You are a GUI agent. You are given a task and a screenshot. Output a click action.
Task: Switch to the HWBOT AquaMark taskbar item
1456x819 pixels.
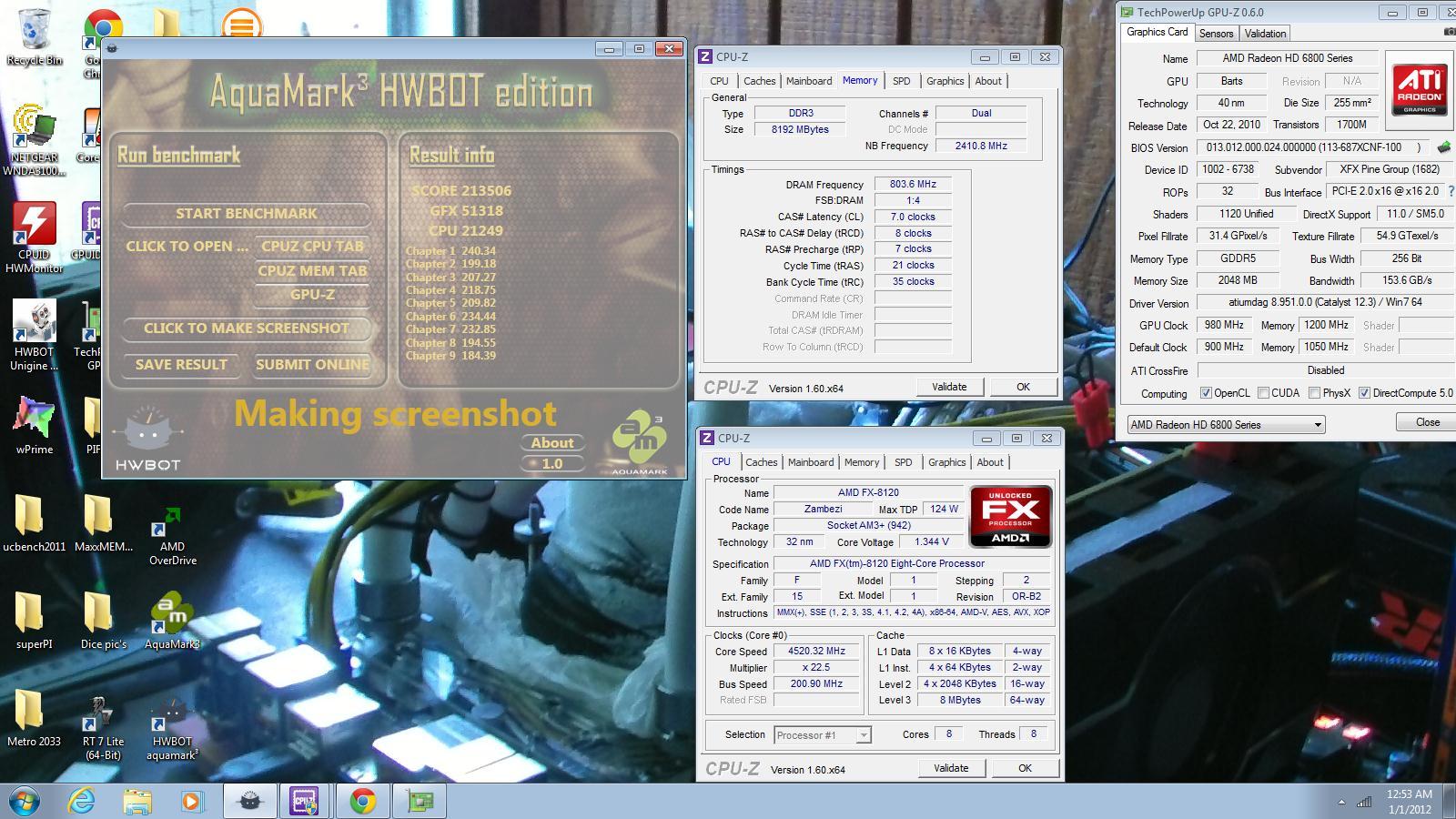(x=249, y=801)
